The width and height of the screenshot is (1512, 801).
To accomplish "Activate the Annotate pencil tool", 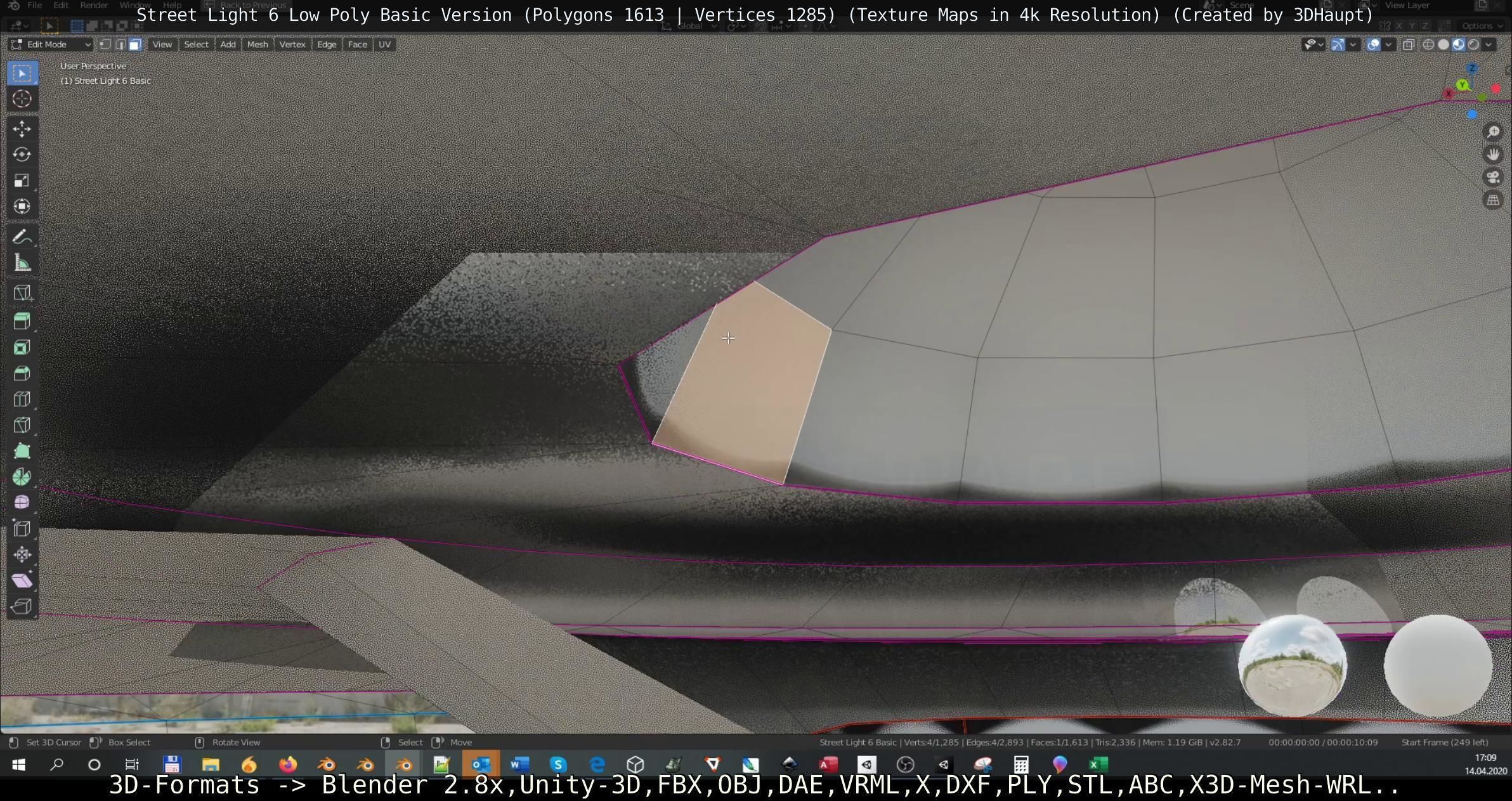I will click(22, 237).
